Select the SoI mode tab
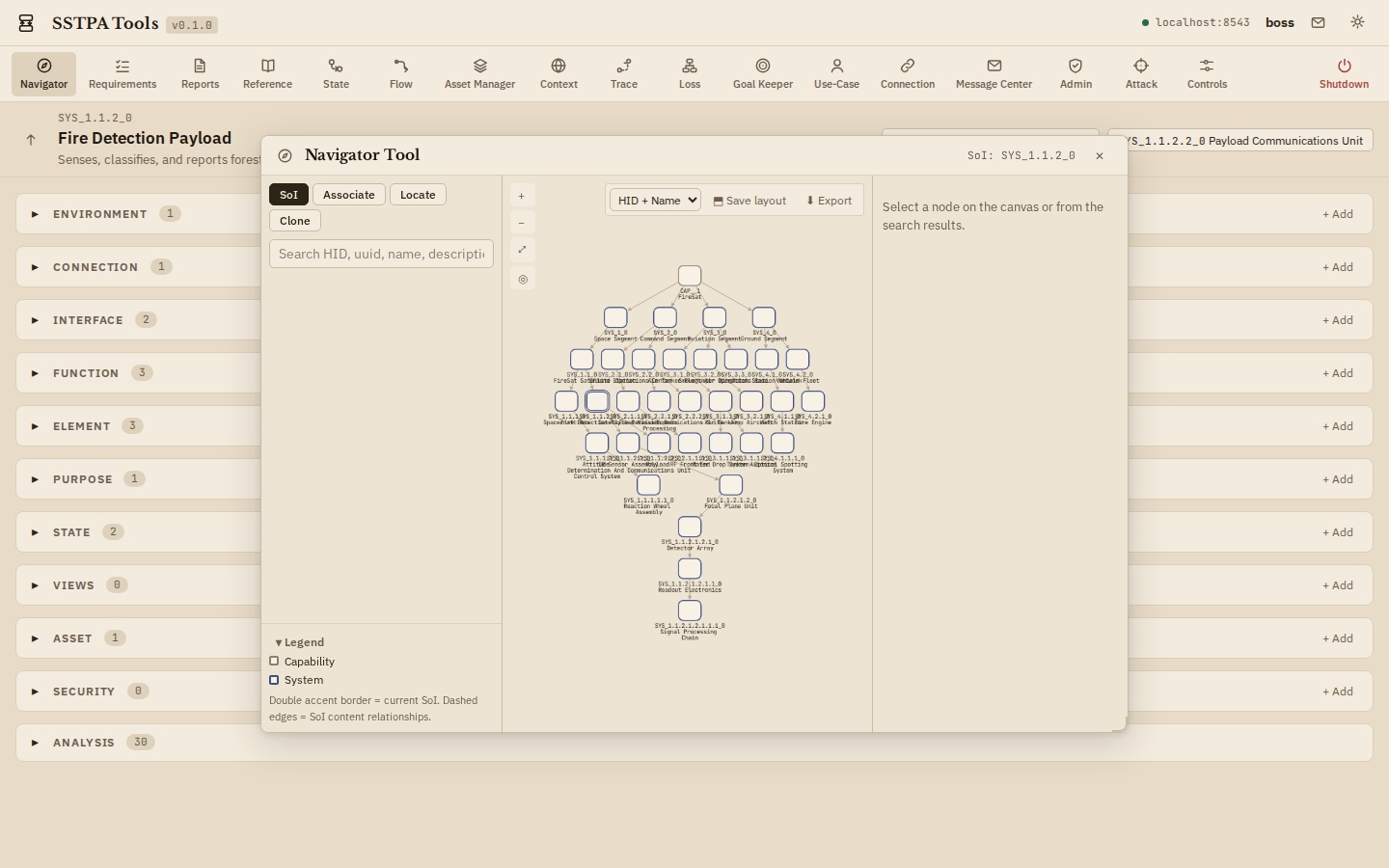The image size is (1389, 868). click(x=288, y=195)
